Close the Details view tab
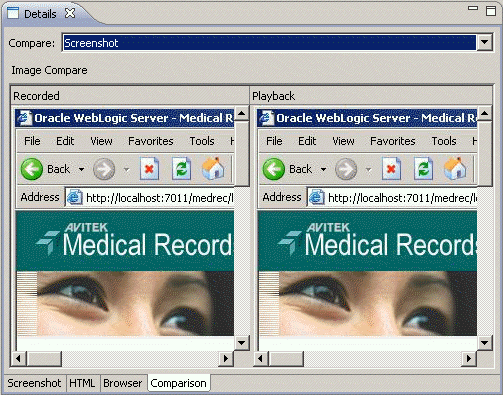The height and width of the screenshot is (395, 503). click(70, 13)
